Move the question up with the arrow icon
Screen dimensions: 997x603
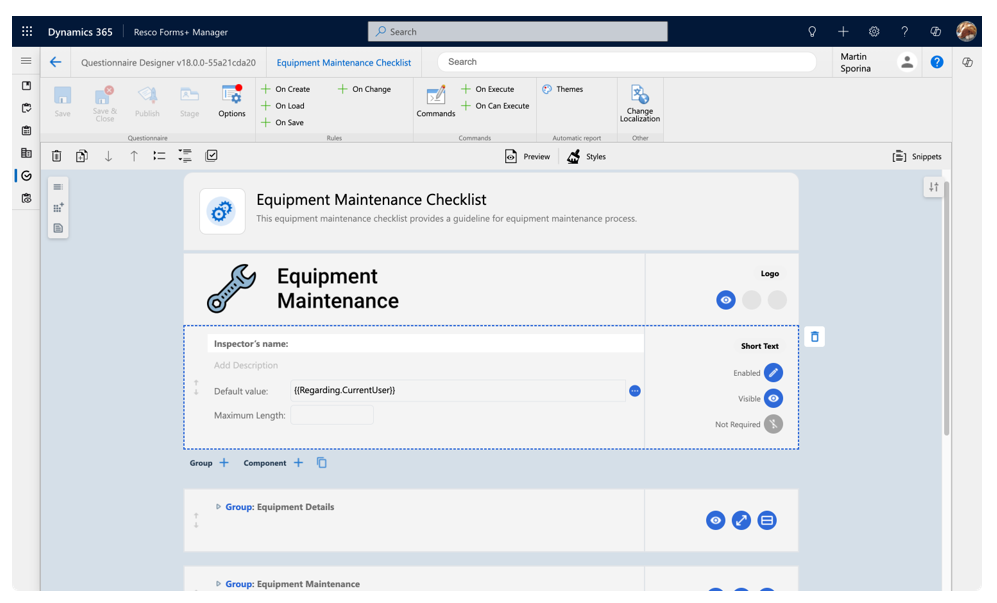pyautogui.click(x=132, y=155)
